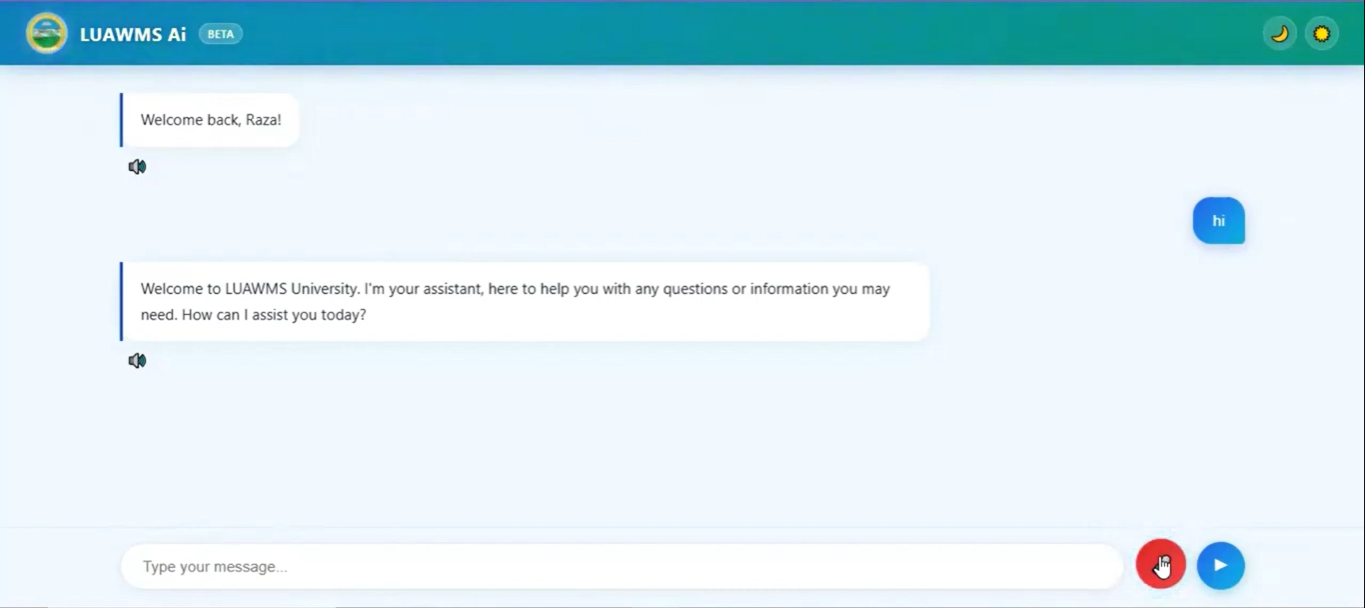Click the "Welcome to LUAWMS University" assistant reply
1365x608 pixels.
[x=525, y=301]
